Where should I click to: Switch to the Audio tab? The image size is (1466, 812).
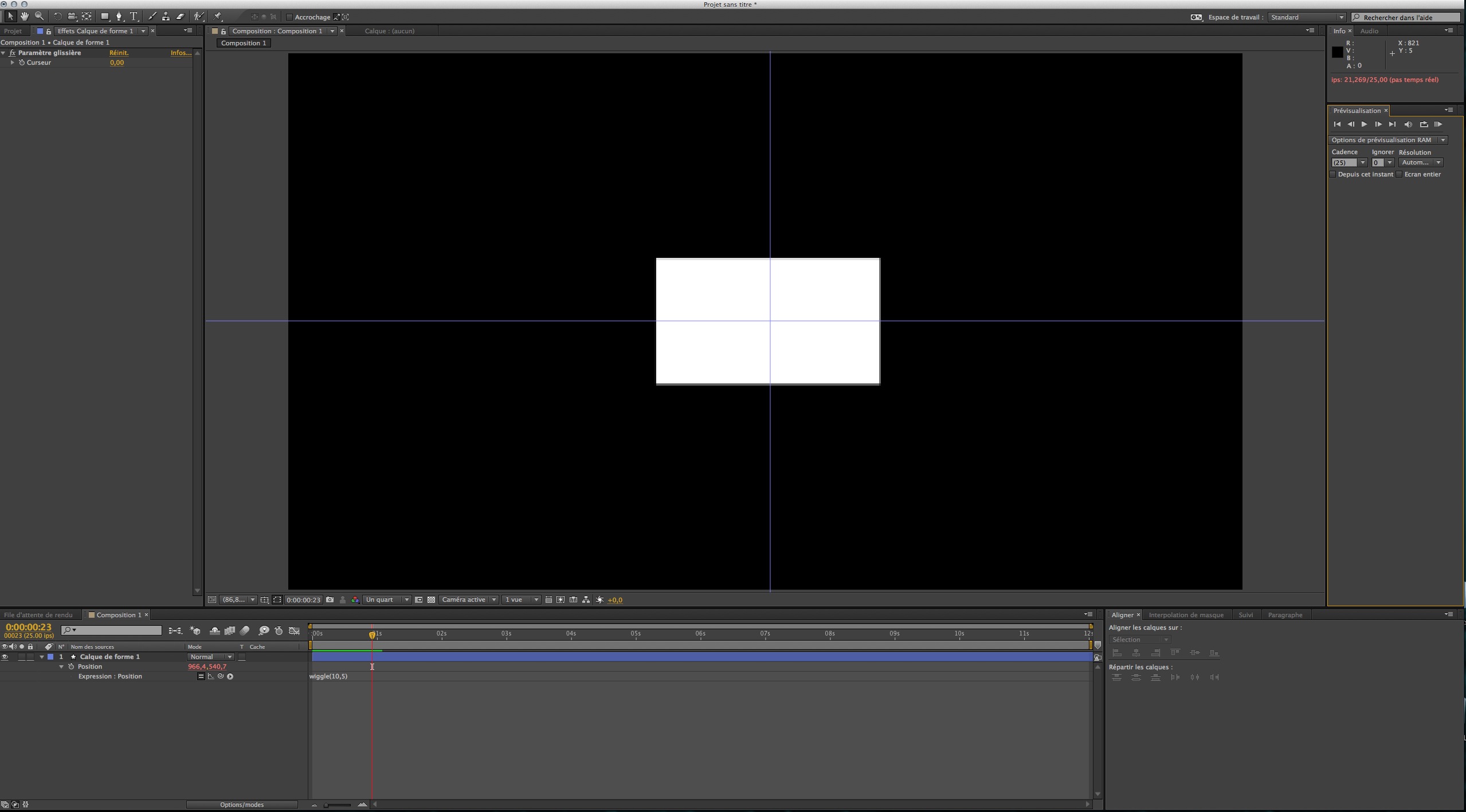click(1369, 31)
